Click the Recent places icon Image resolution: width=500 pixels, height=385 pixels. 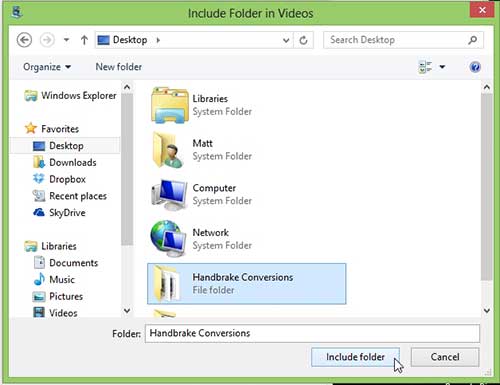(x=39, y=196)
